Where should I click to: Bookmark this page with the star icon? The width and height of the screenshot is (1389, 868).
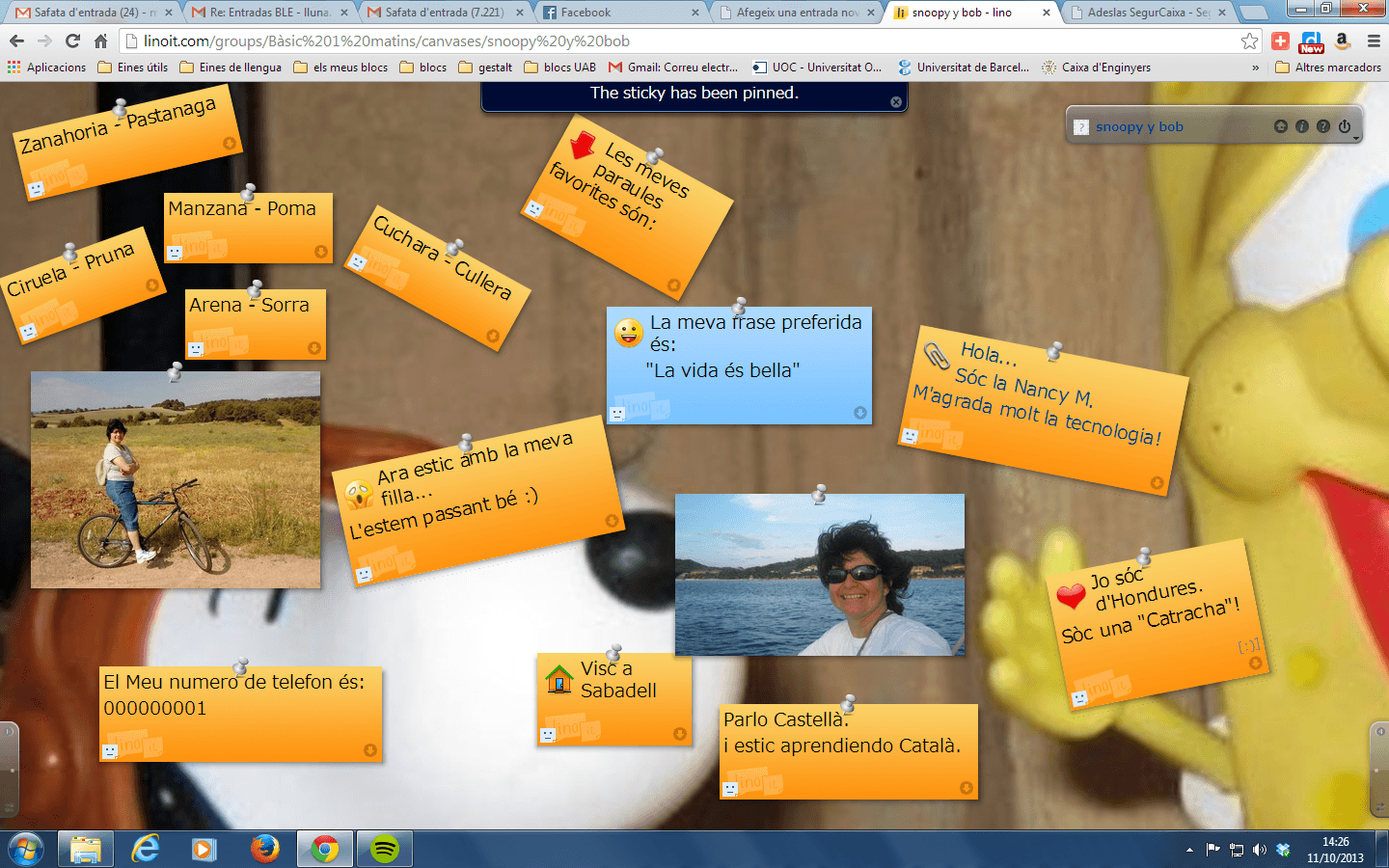point(1249,41)
